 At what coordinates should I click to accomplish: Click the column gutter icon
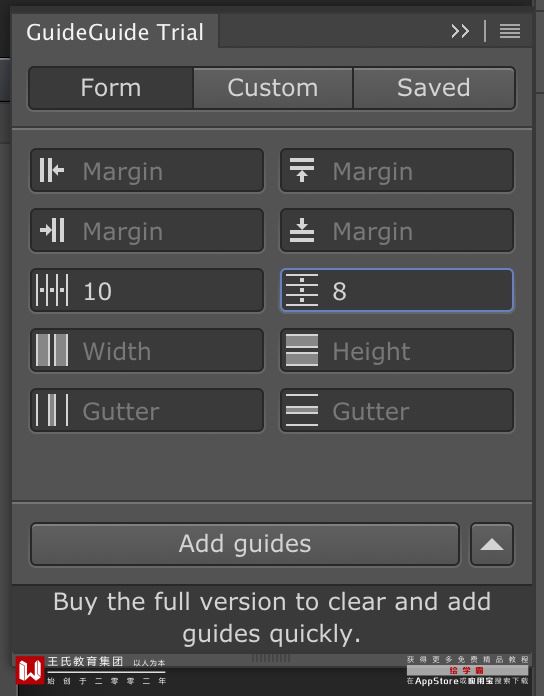point(52,410)
